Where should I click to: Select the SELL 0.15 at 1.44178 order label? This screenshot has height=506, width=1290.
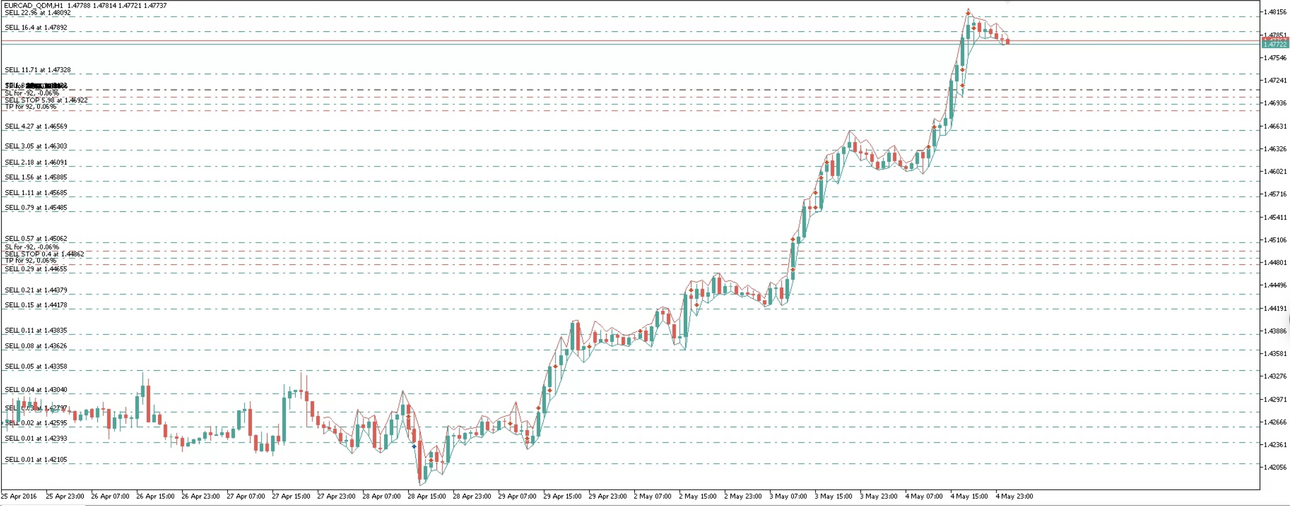[36, 305]
